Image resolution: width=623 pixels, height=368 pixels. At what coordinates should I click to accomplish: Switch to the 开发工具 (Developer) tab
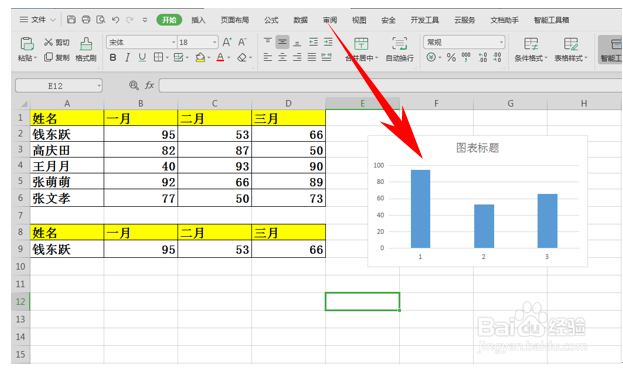(x=425, y=20)
